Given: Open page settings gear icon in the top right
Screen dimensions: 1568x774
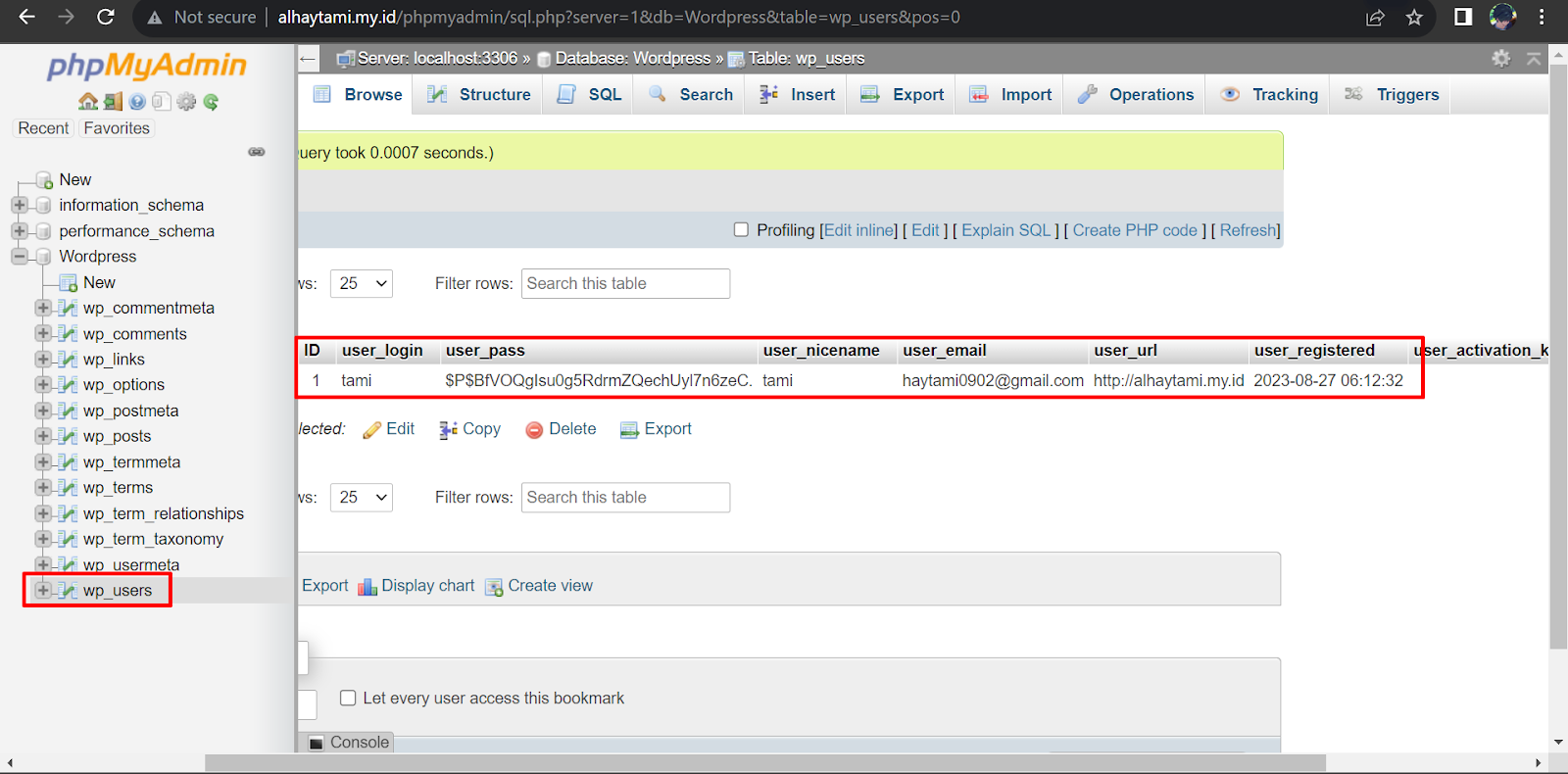Looking at the screenshot, I should [1501, 59].
